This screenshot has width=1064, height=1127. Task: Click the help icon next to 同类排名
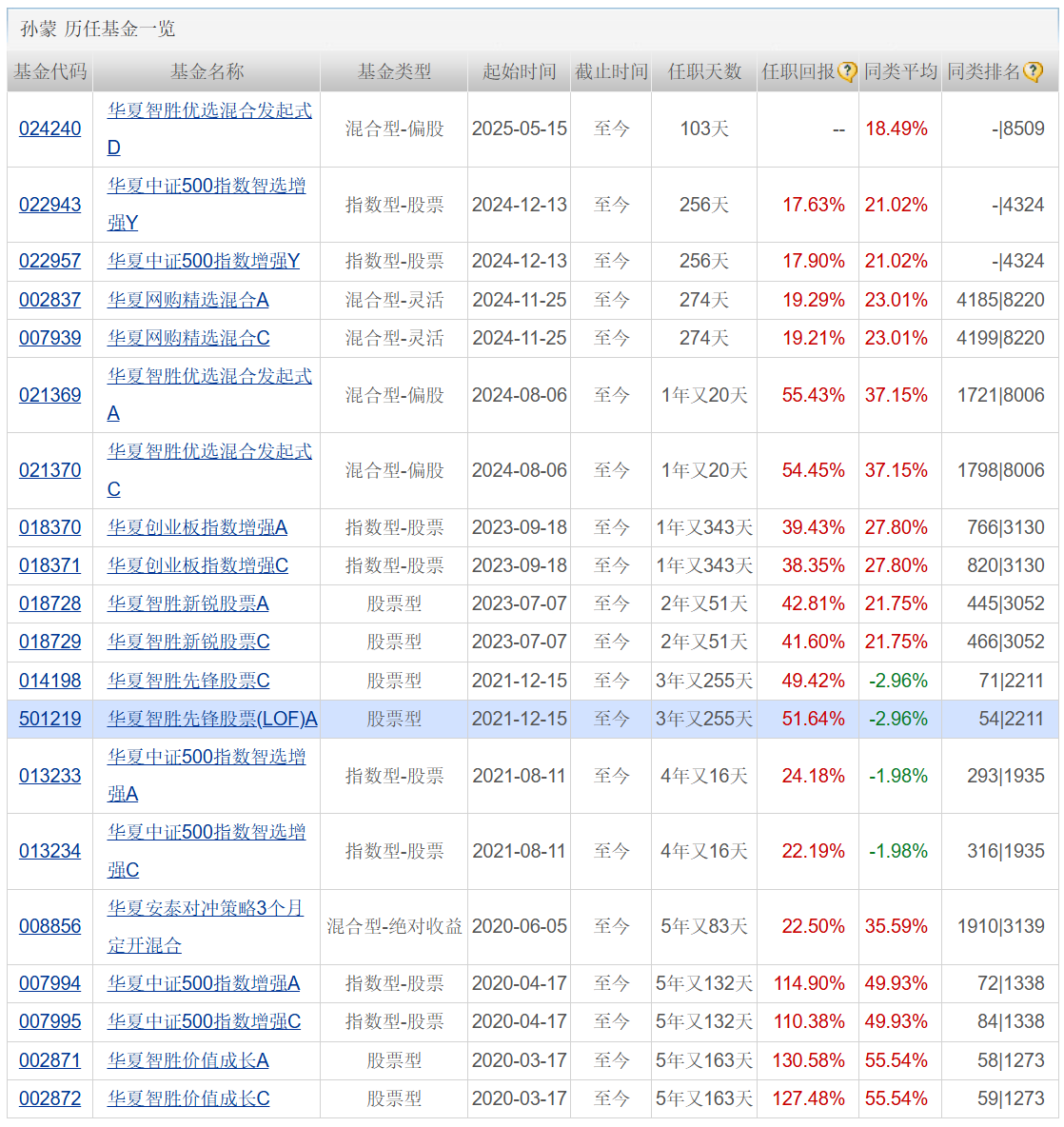click(1034, 72)
